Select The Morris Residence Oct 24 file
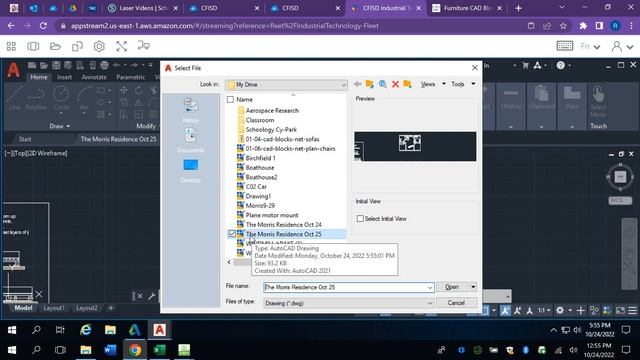 [x=283, y=224]
